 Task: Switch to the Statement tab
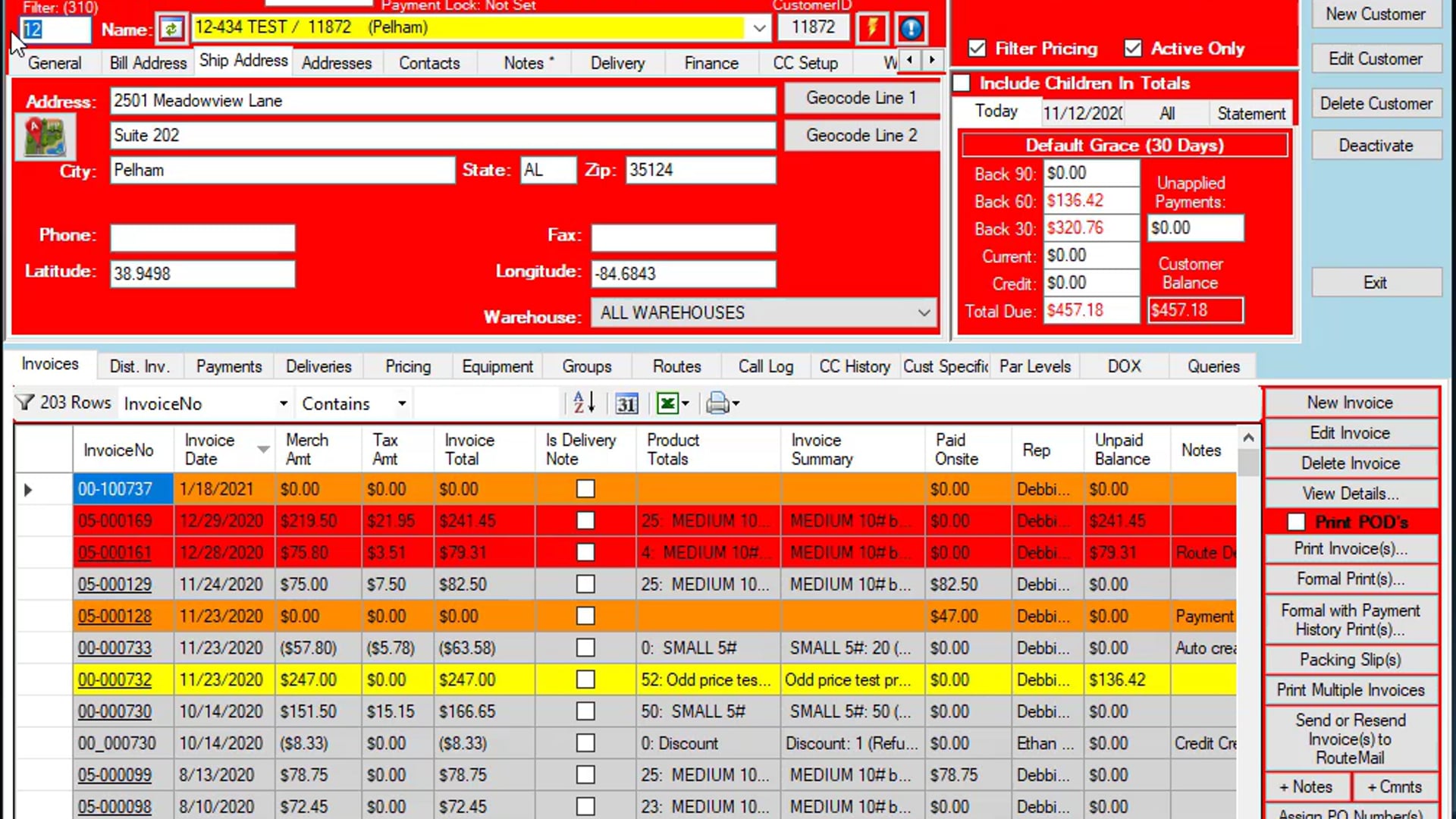1251,113
